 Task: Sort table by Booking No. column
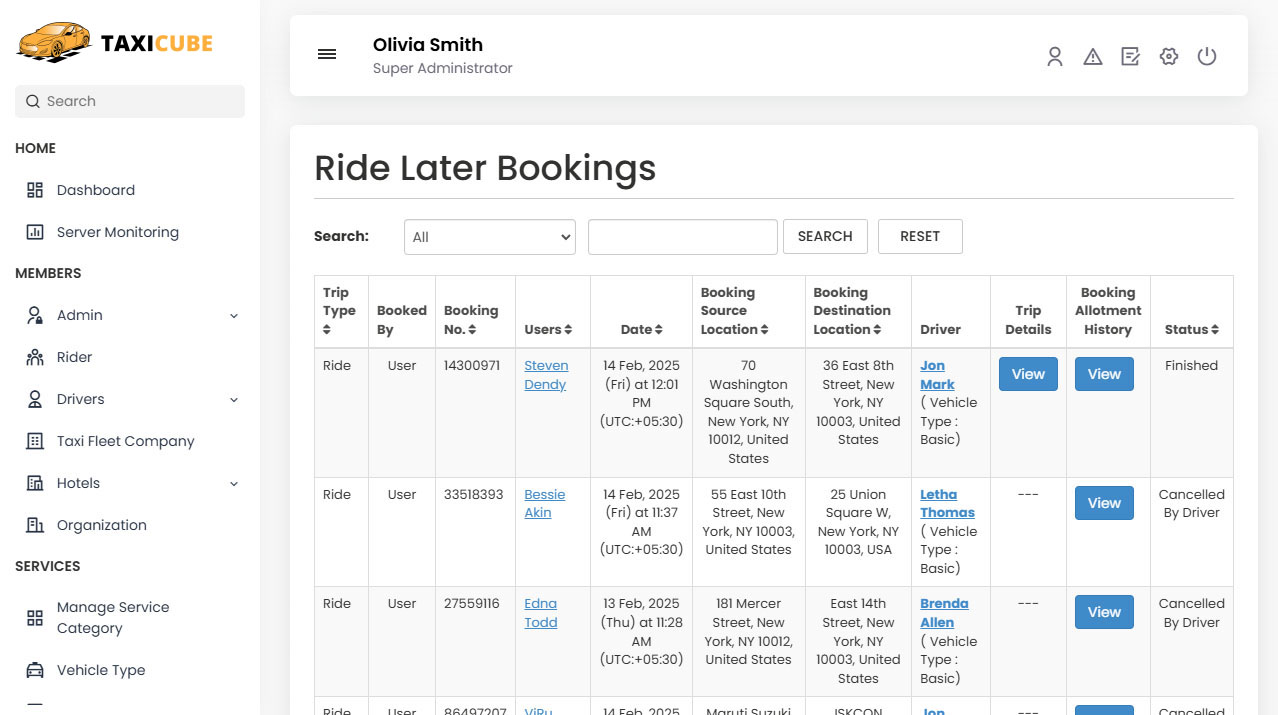coord(471,329)
